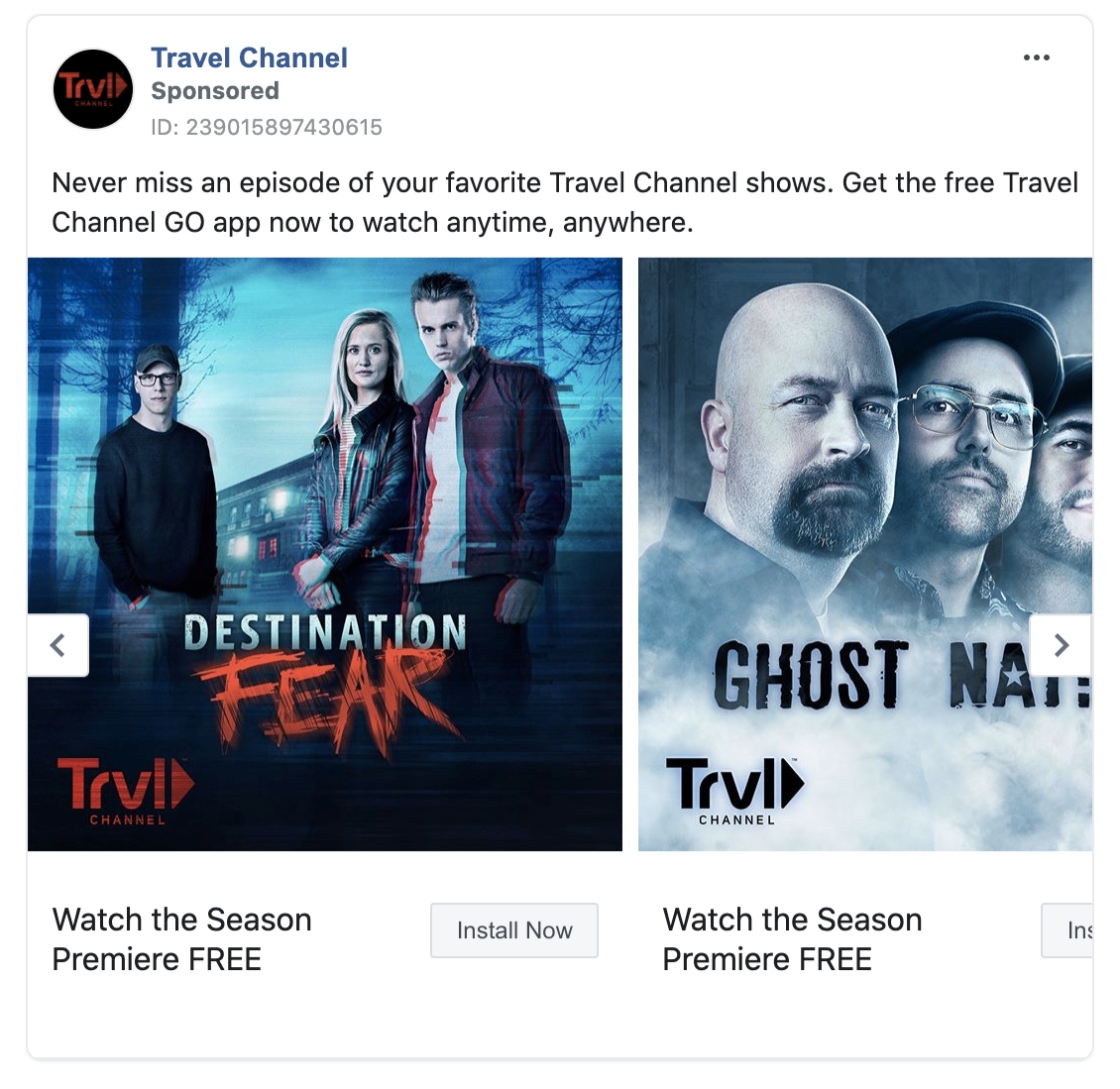This screenshot has height=1089, width=1120.
Task: Open the Destination Fear poster image
Action: pos(325,554)
